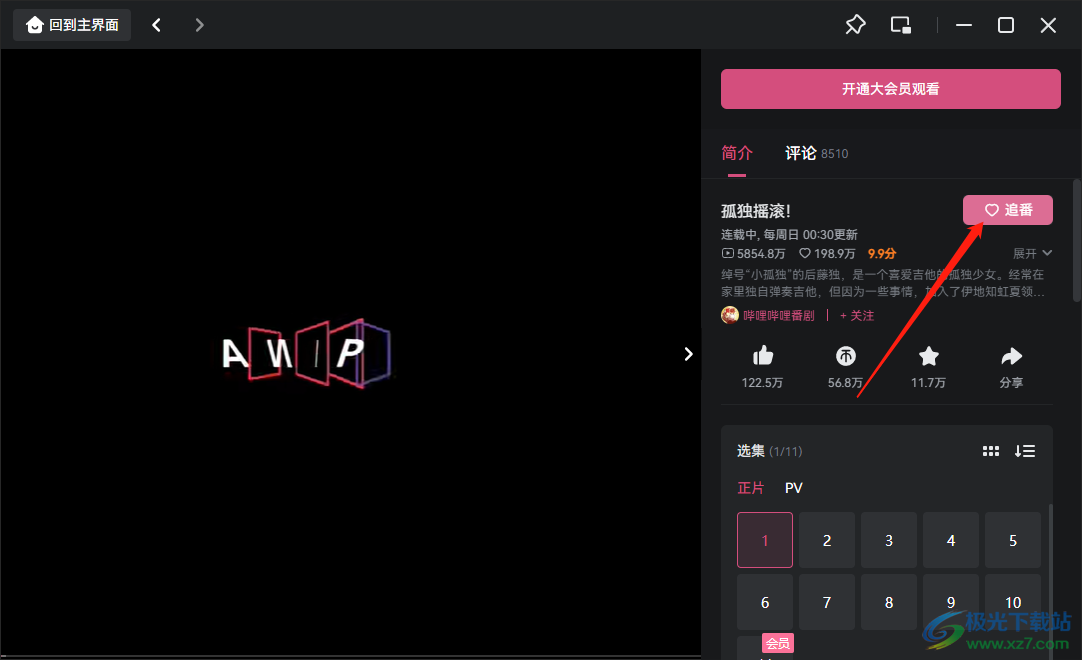Play episode 7

point(827,602)
